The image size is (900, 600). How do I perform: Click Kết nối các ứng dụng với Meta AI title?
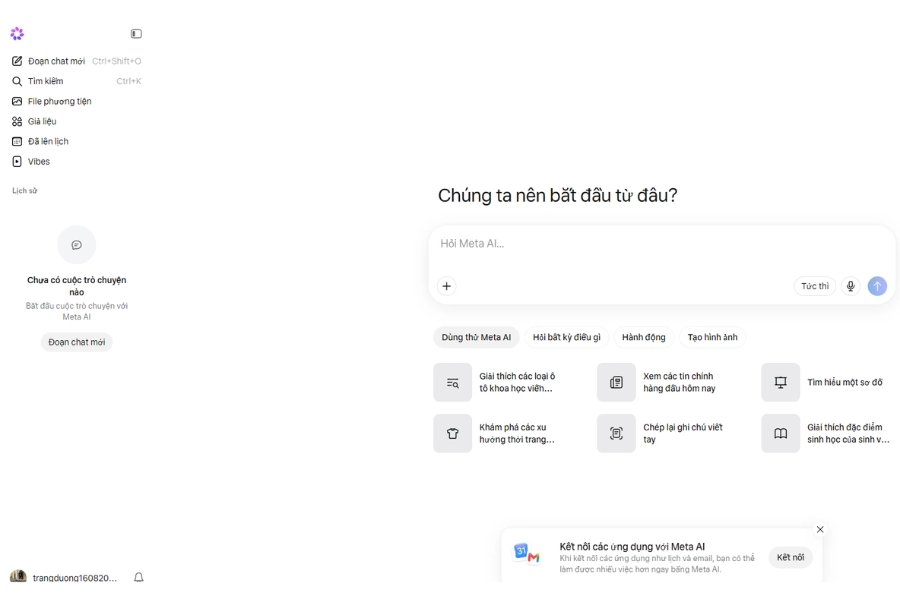pos(632,547)
